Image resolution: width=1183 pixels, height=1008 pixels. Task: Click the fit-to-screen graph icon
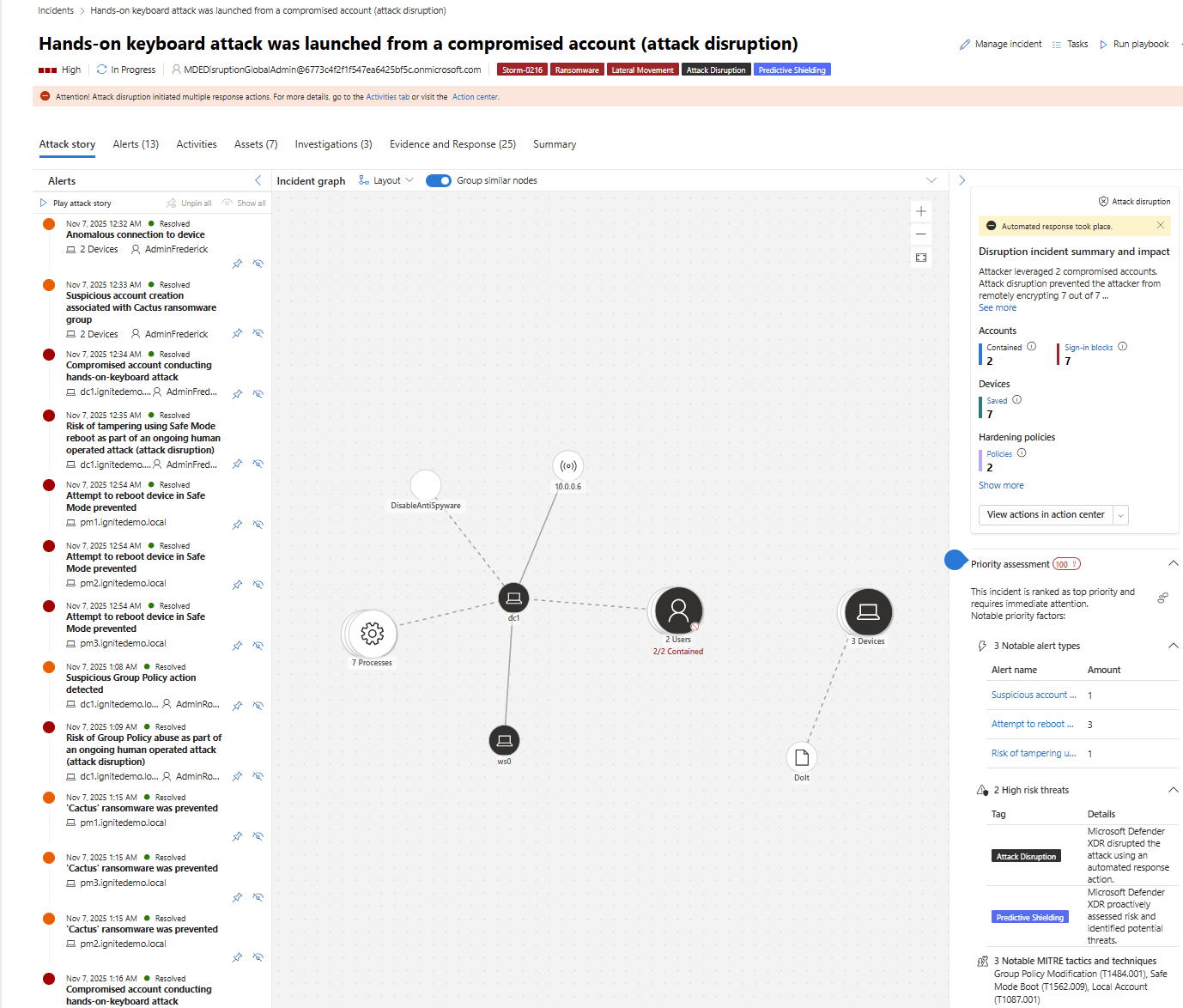pyautogui.click(x=921, y=258)
